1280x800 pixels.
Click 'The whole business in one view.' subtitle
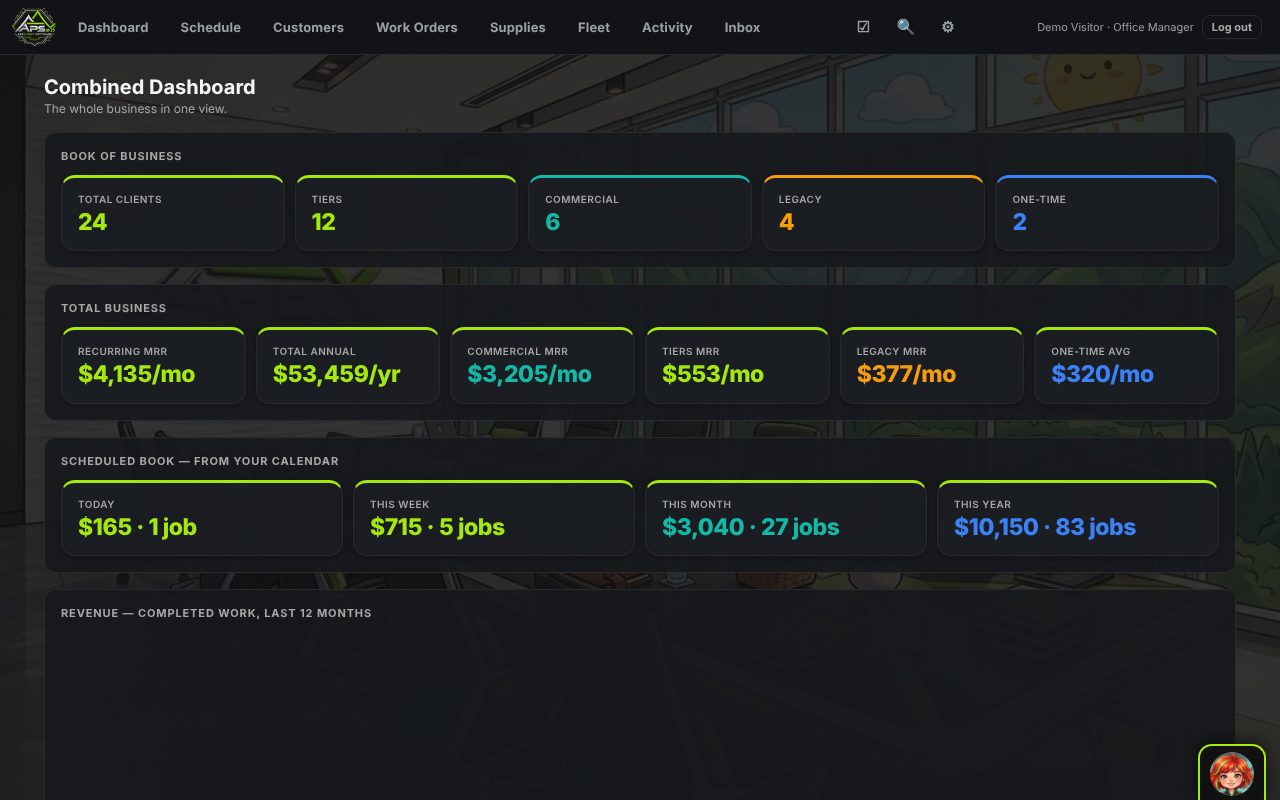[136, 109]
